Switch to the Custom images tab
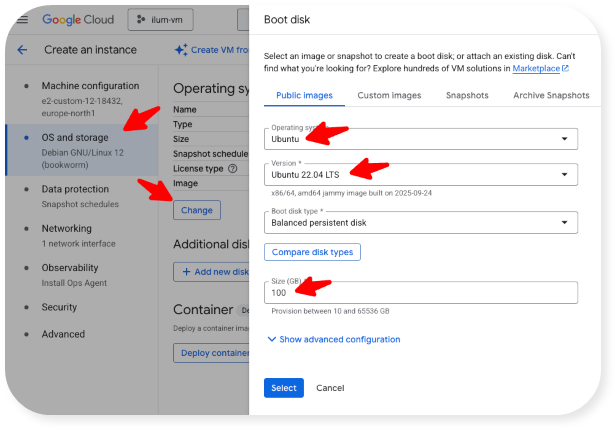 pos(389,95)
